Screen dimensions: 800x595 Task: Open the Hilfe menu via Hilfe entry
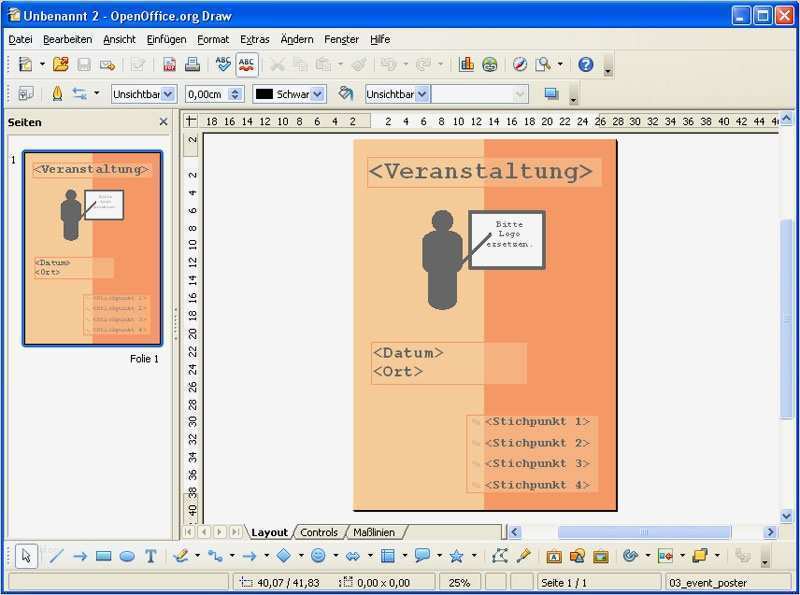coord(379,39)
